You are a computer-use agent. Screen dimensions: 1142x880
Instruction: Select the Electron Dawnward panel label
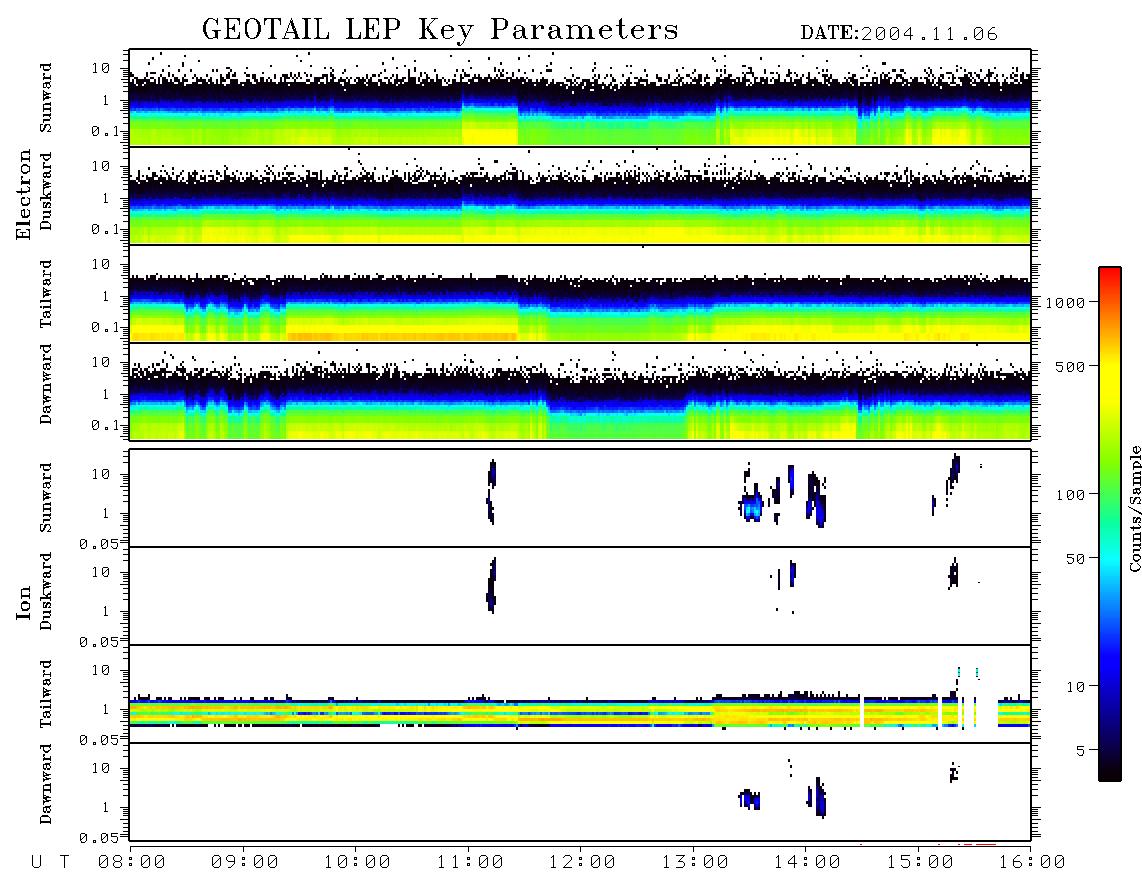pos(46,385)
